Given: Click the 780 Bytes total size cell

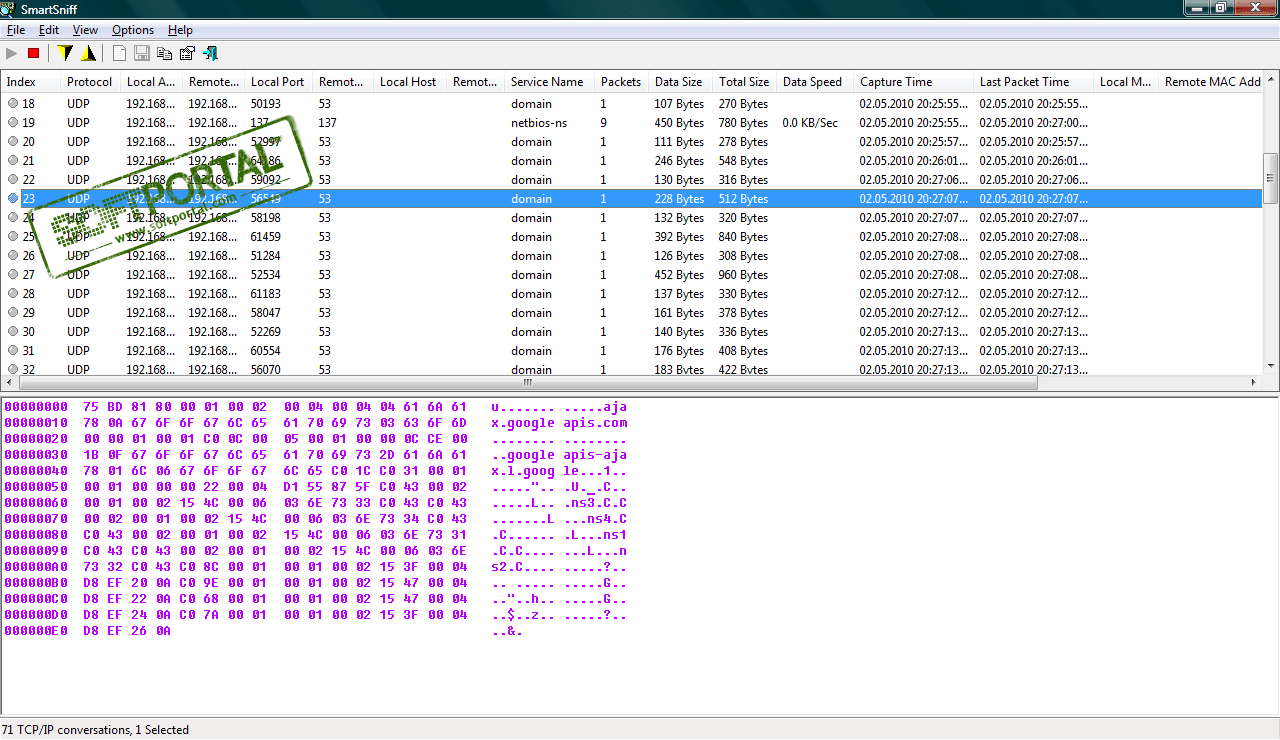Looking at the screenshot, I should (x=743, y=123).
